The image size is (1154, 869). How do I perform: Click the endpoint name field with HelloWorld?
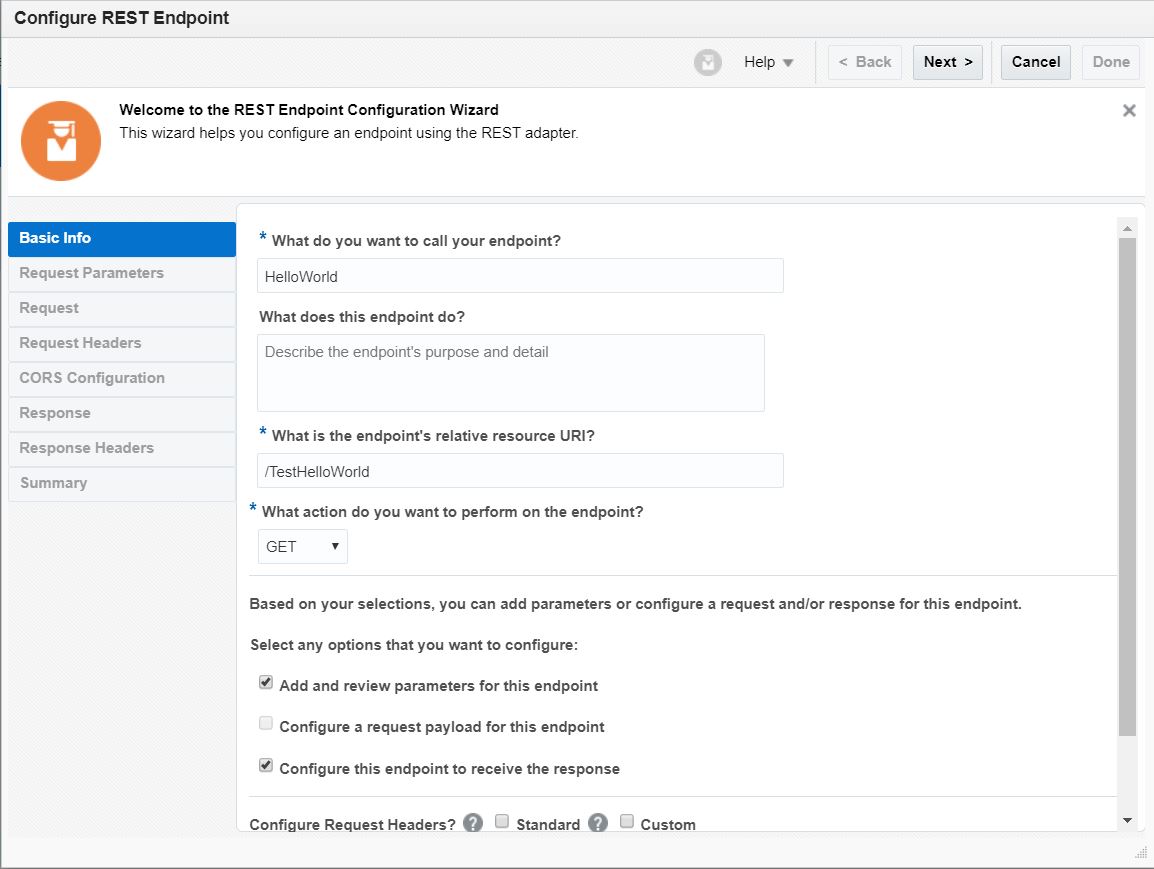pos(520,276)
